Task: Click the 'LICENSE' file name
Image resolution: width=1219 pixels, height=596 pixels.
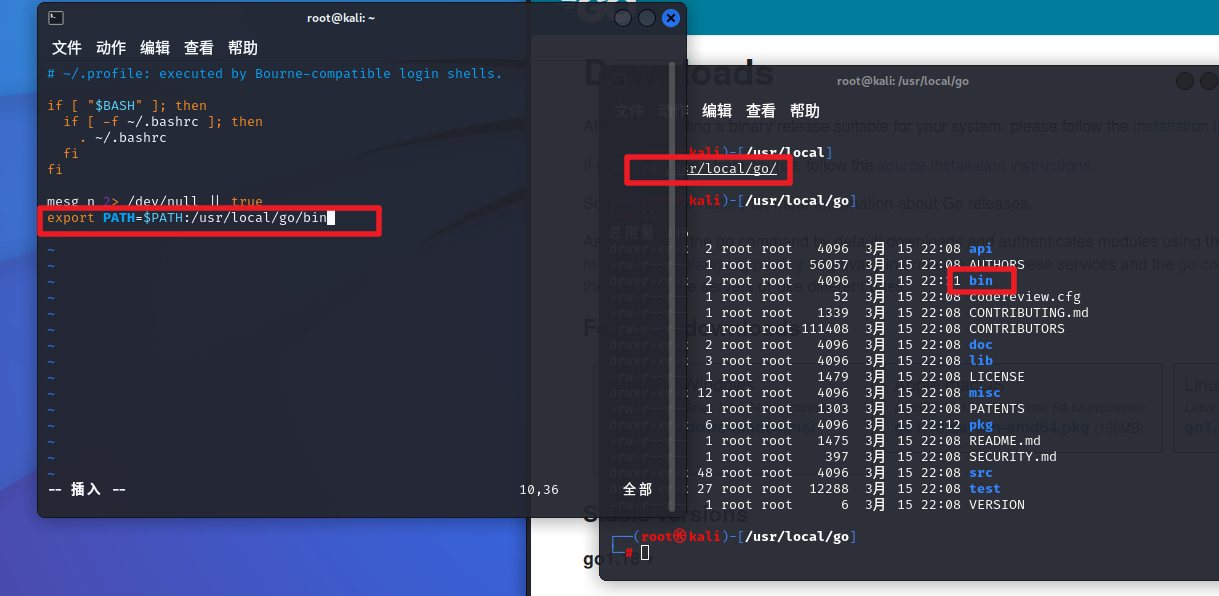Action: tap(997, 376)
